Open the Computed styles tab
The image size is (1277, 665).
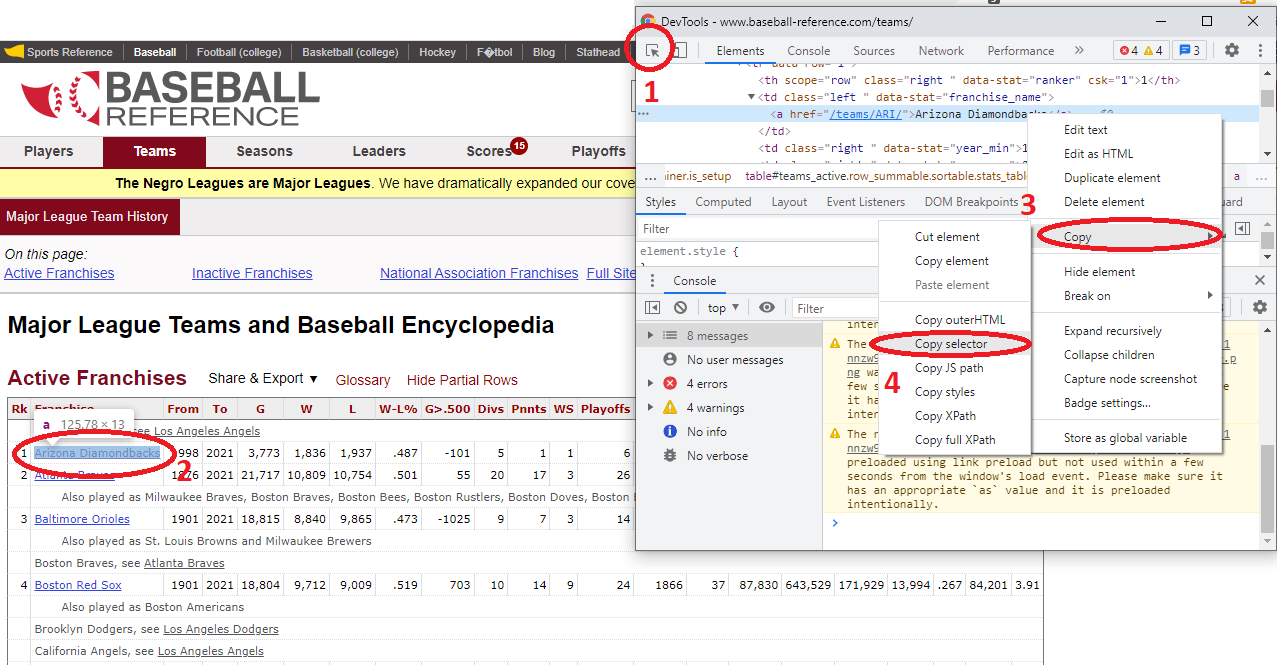[x=723, y=202]
